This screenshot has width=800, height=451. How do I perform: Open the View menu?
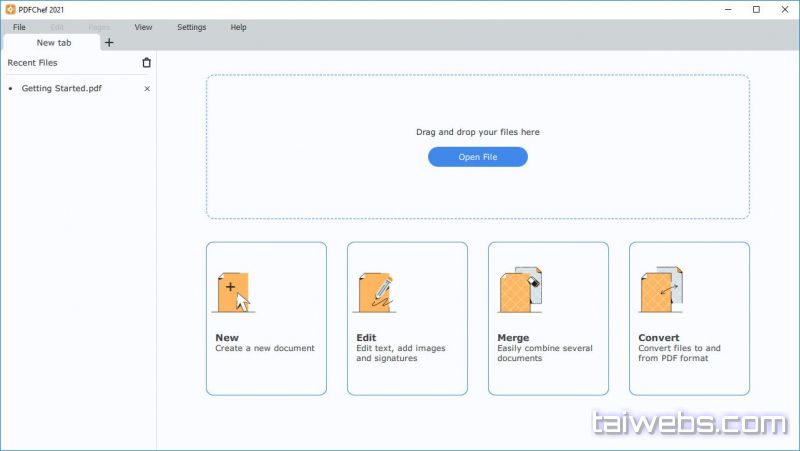(143, 27)
